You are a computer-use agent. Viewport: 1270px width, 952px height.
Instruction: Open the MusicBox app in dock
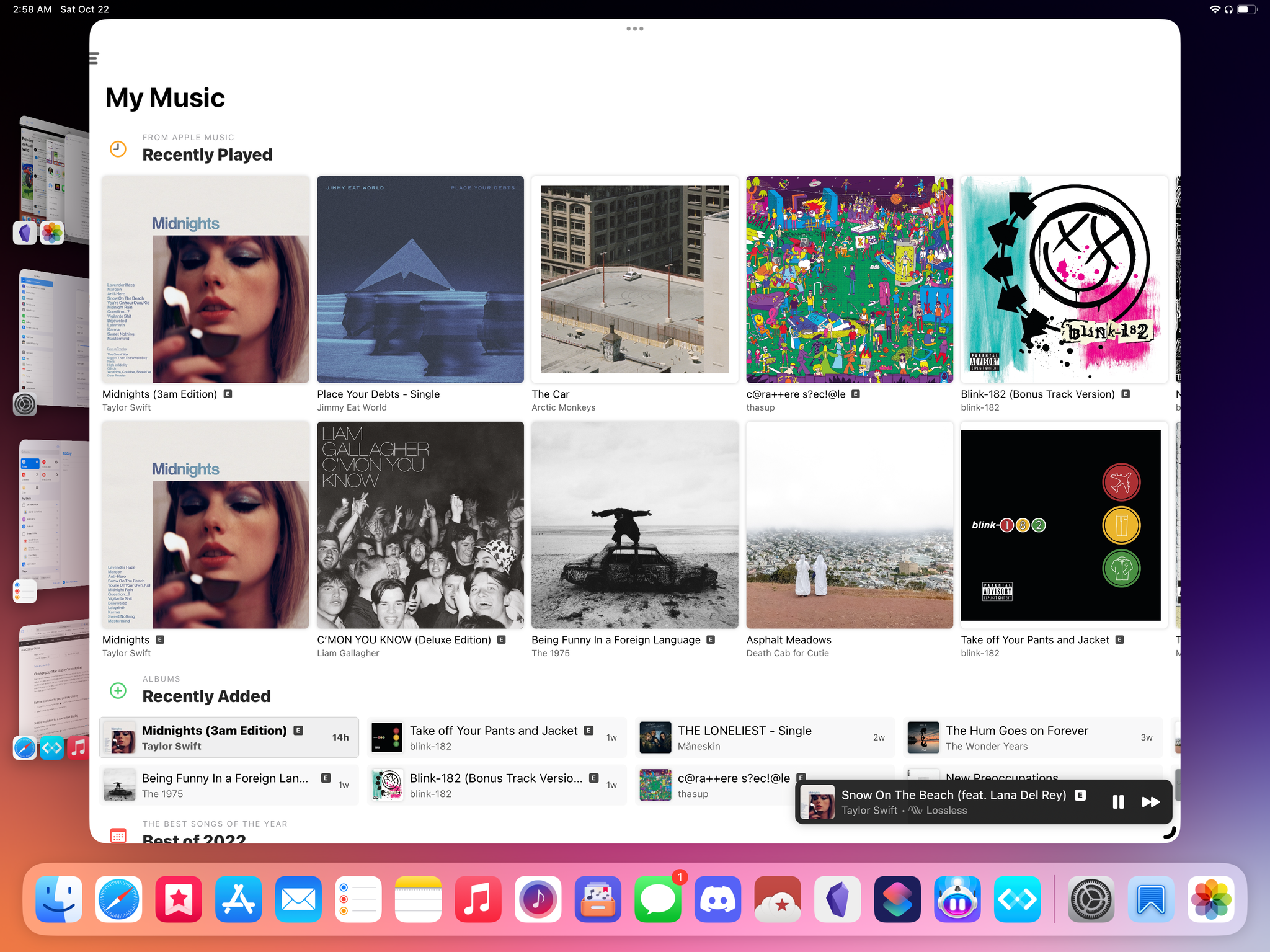598,899
